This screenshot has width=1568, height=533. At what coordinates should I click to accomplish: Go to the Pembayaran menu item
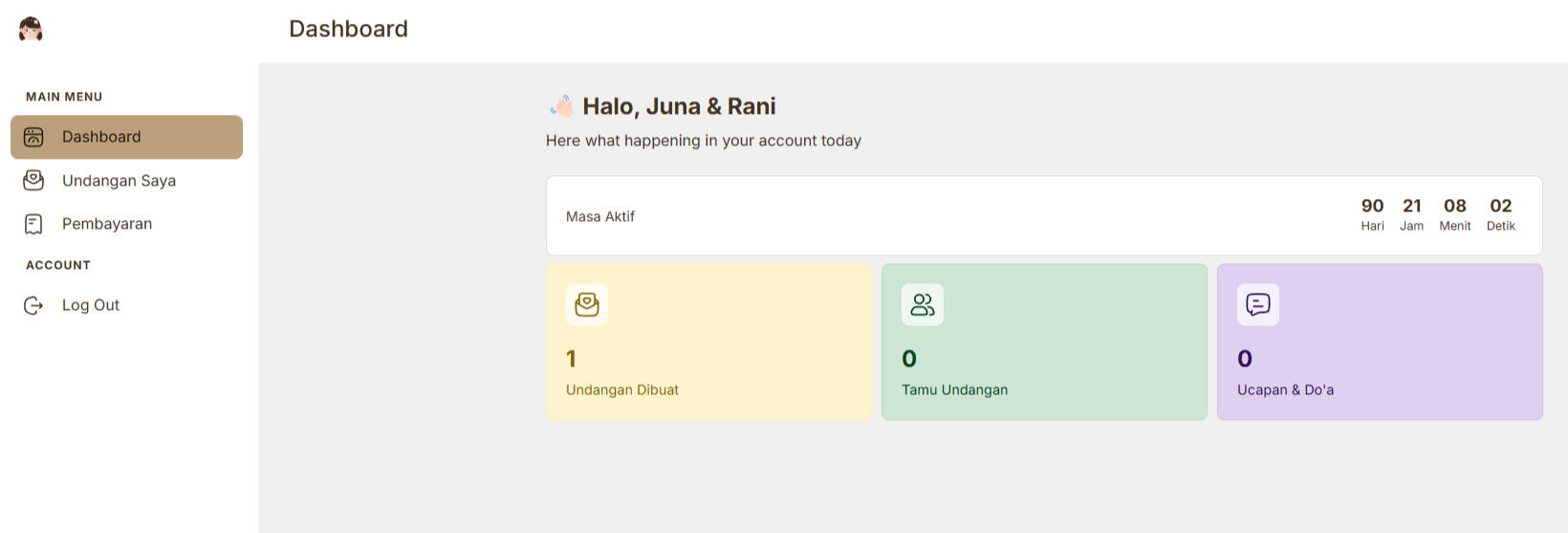(107, 224)
